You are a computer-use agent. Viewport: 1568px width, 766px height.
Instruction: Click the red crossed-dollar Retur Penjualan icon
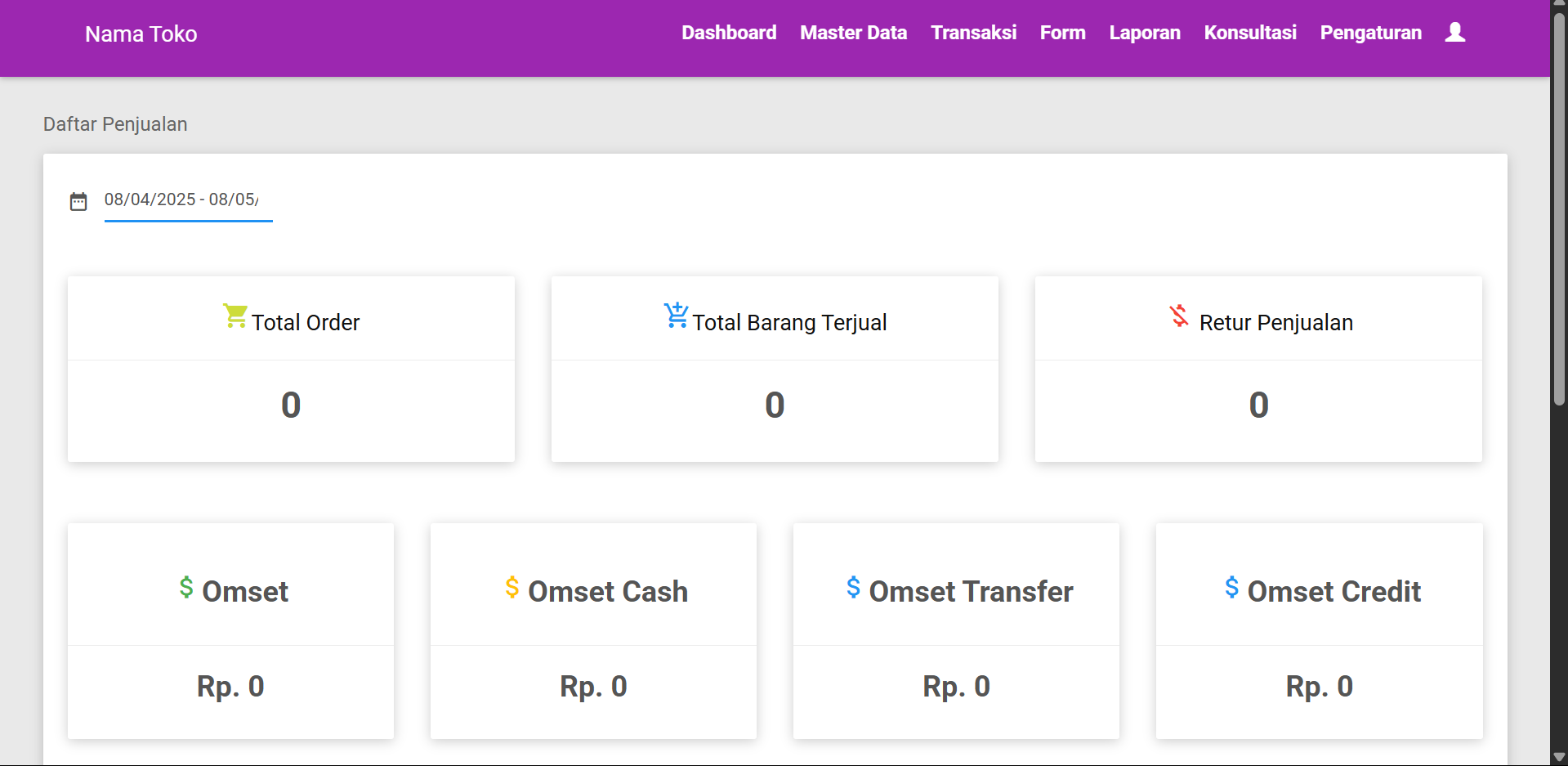[x=1178, y=316]
